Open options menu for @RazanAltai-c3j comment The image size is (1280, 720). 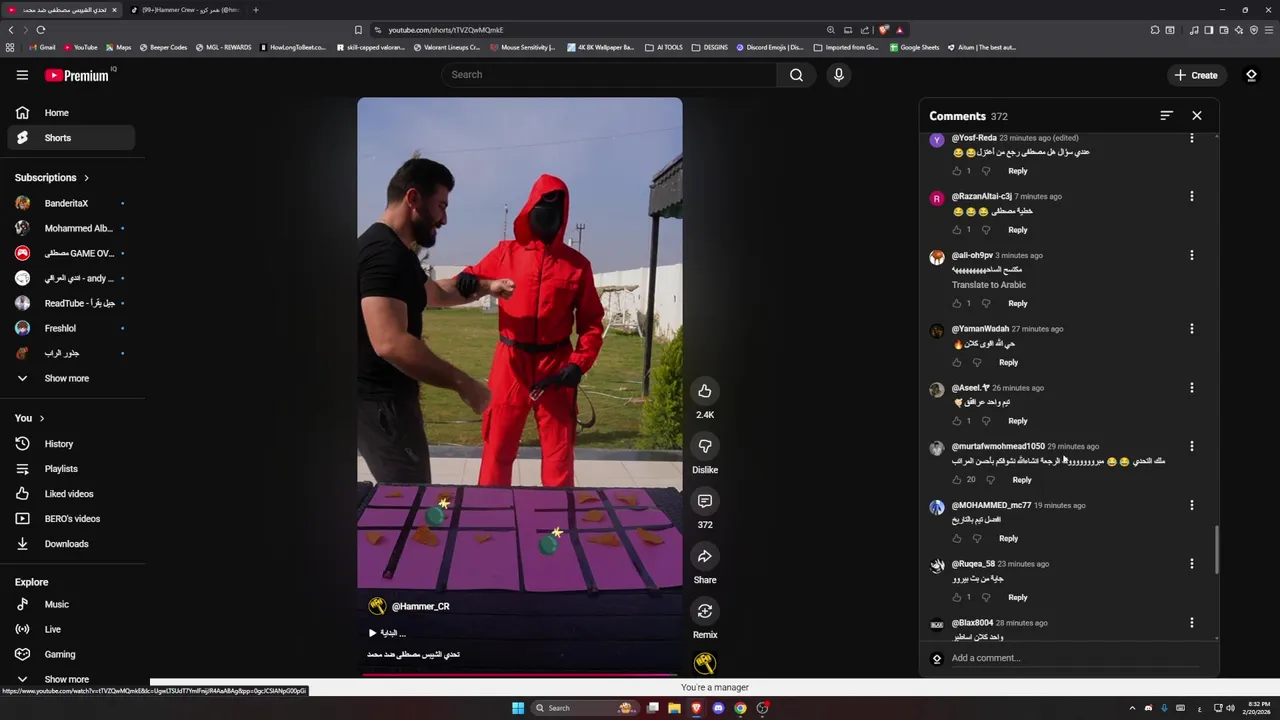pyautogui.click(x=1192, y=197)
